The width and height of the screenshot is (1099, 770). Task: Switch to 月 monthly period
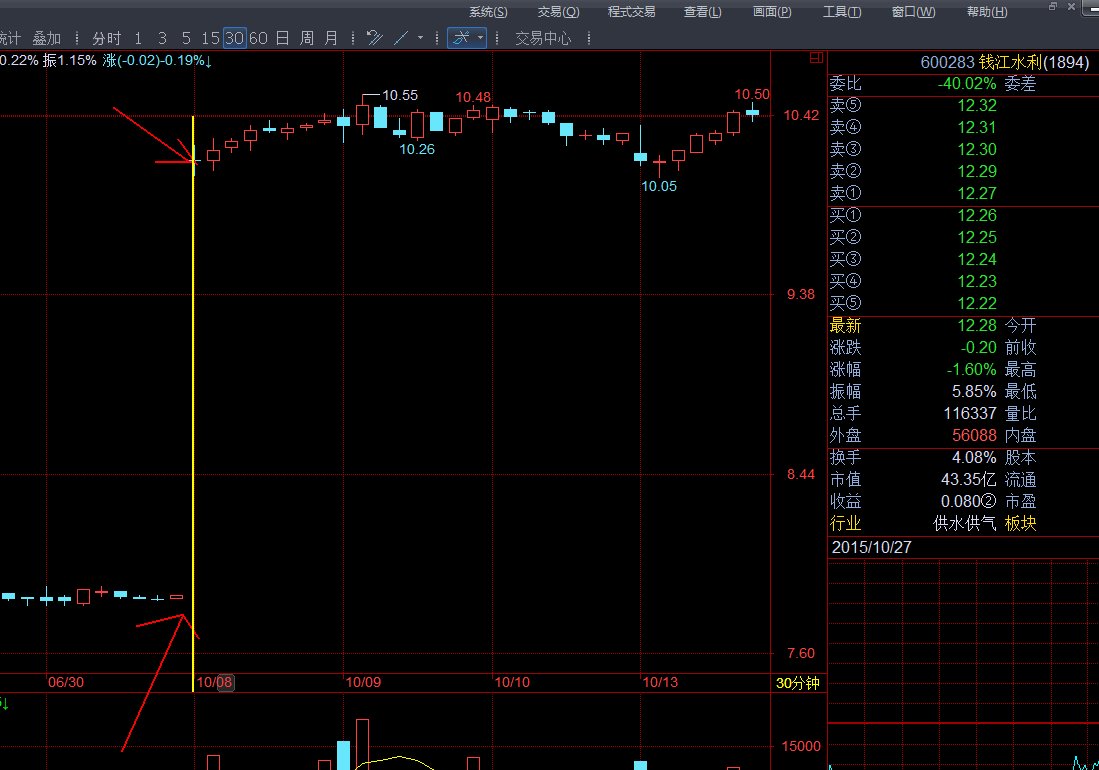(x=331, y=38)
